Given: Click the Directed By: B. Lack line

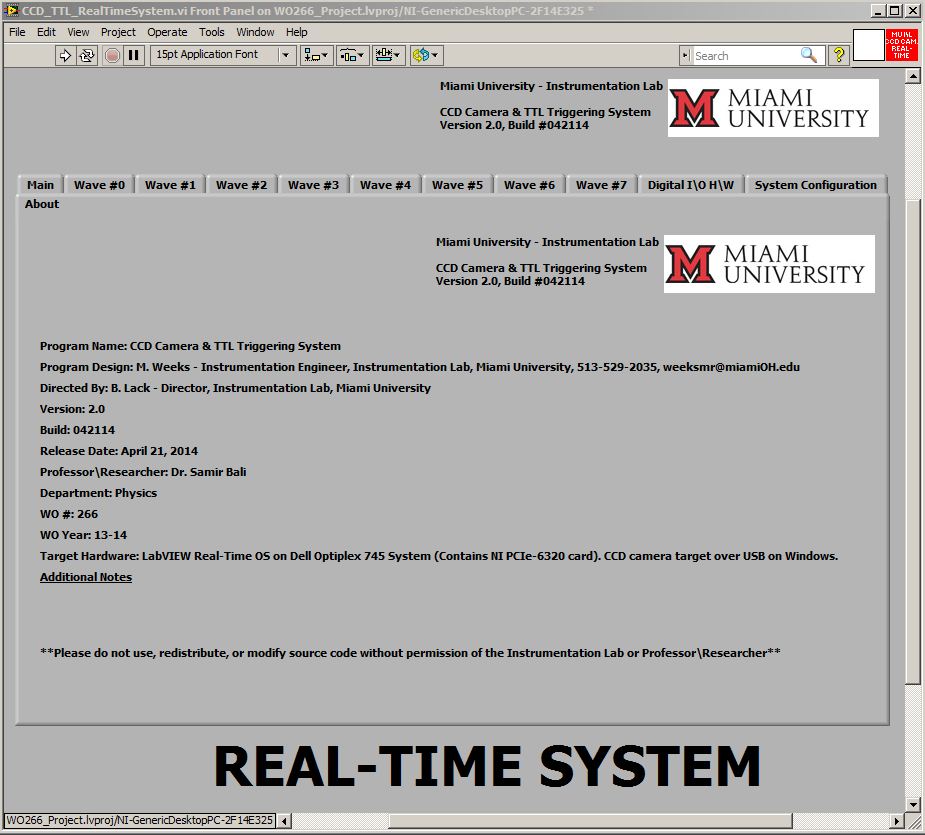Looking at the screenshot, I should [235, 388].
